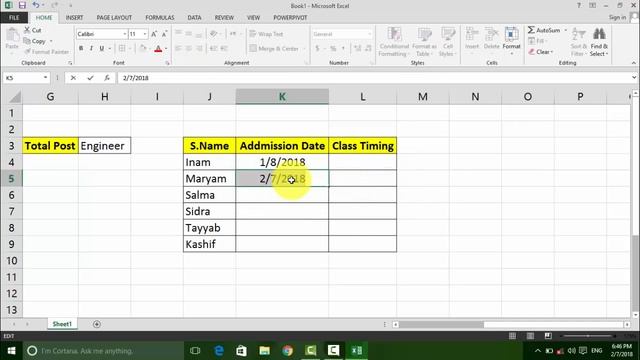Click Sign in link
This screenshot has width=640, height=360.
point(617,17)
